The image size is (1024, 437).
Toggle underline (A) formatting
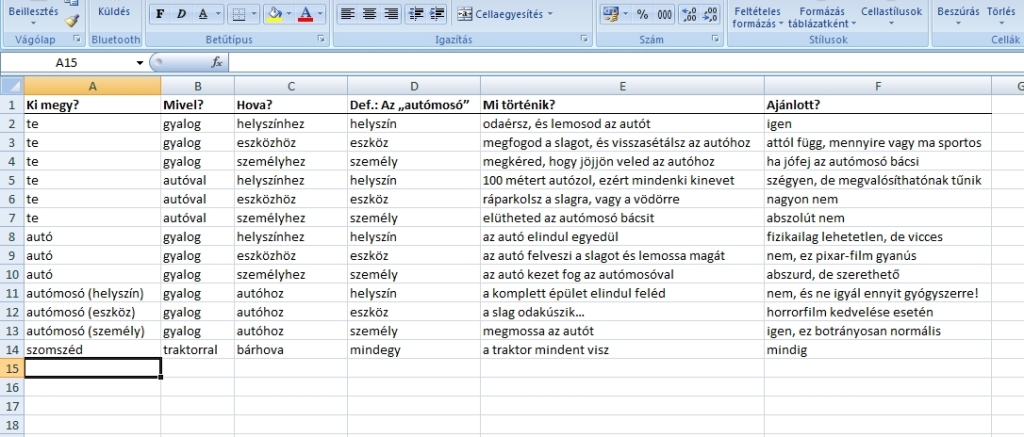[x=202, y=14]
